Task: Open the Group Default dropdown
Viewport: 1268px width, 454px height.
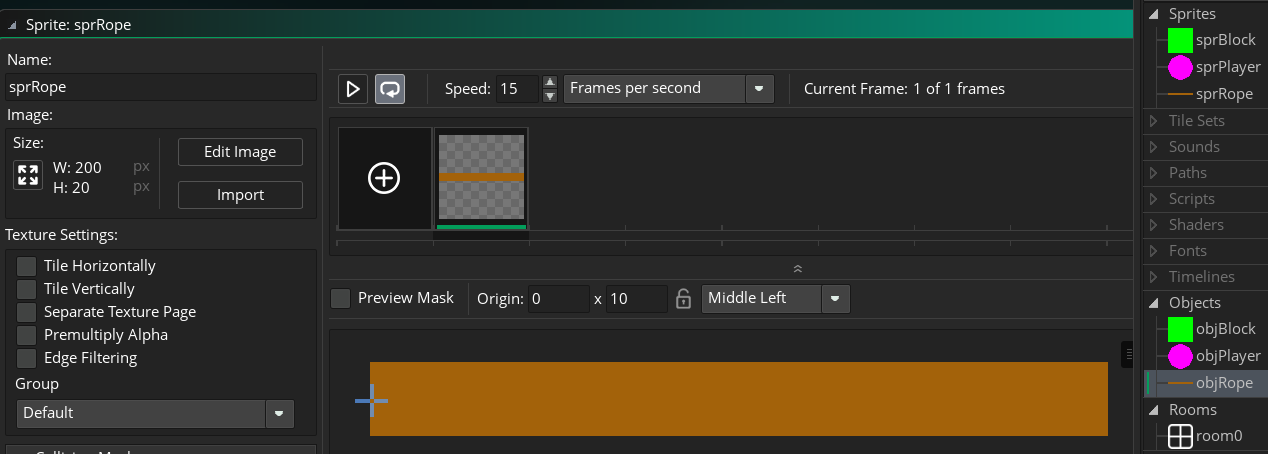Action: tap(155, 413)
